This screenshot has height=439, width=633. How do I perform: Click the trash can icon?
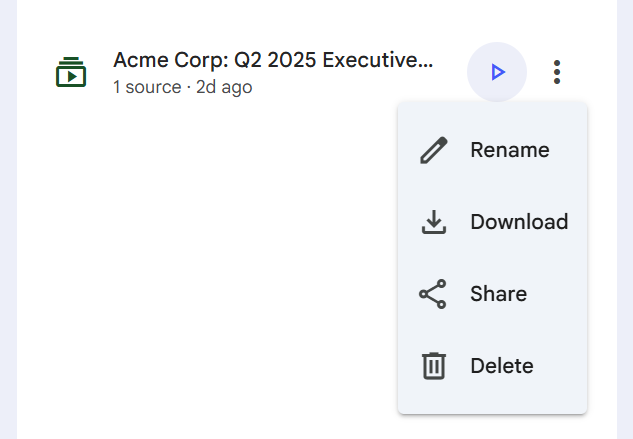click(434, 366)
